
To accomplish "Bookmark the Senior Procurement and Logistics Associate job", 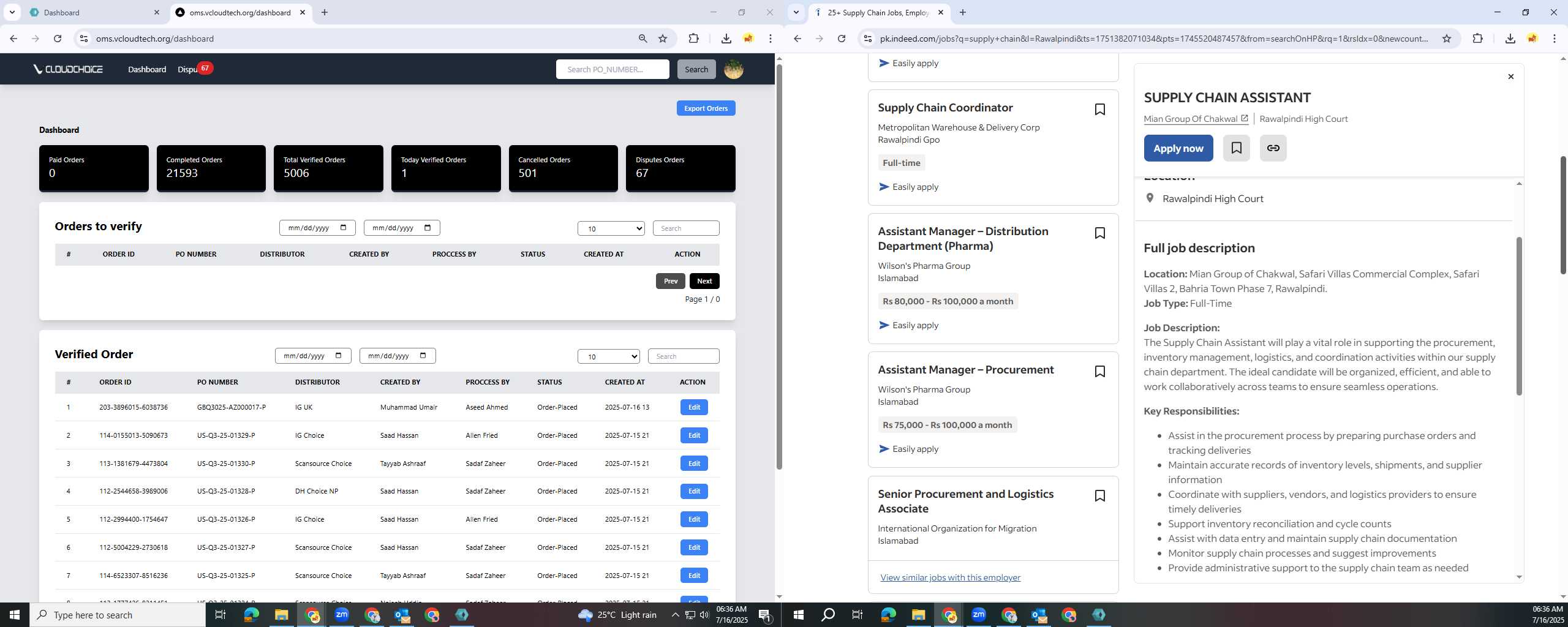I will point(1099,496).
